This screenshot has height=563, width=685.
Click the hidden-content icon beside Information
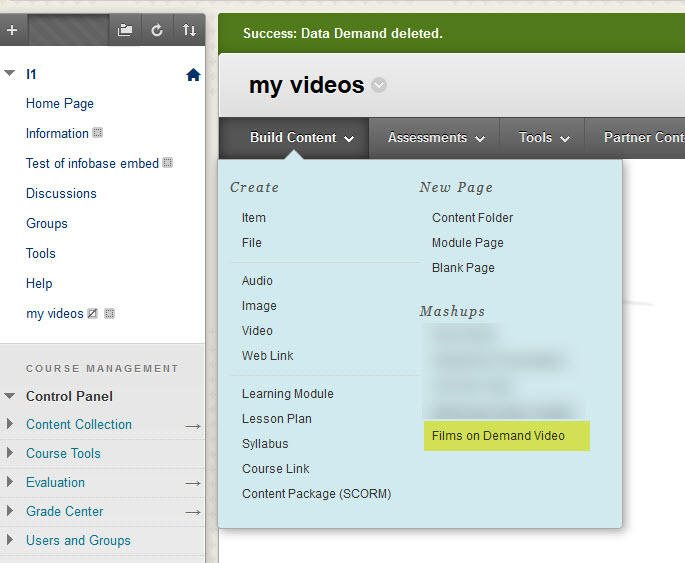[x=98, y=133]
